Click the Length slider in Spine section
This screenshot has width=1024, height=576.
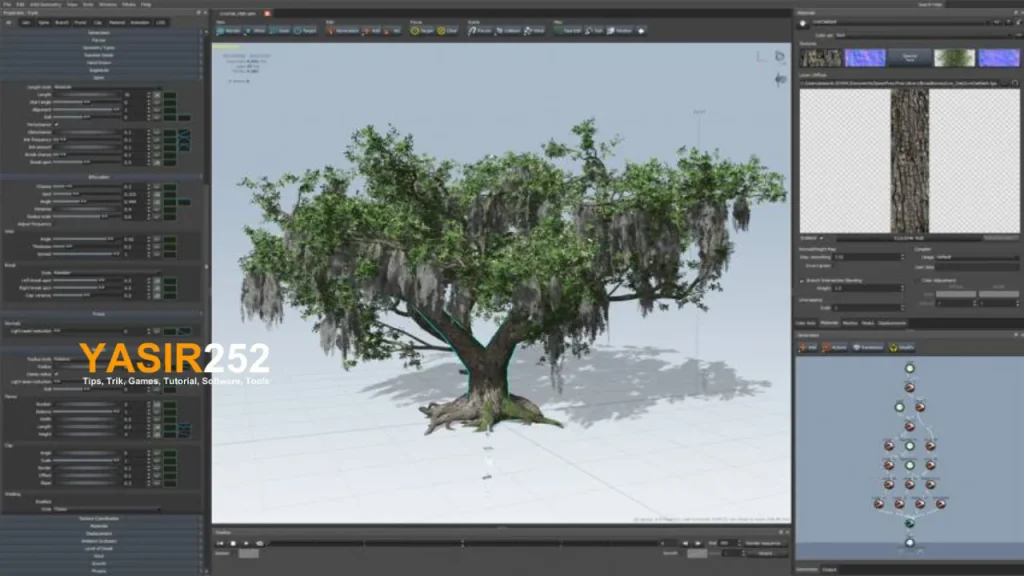pyautogui.click(x=87, y=95)
